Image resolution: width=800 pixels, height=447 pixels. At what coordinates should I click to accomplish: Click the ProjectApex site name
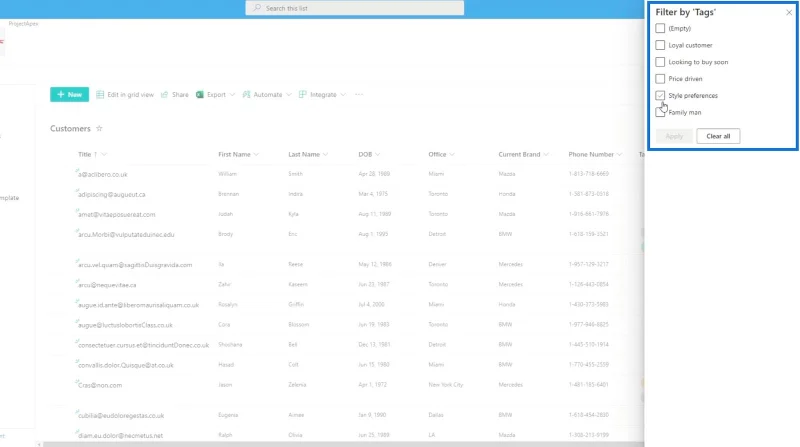[23, 23]
